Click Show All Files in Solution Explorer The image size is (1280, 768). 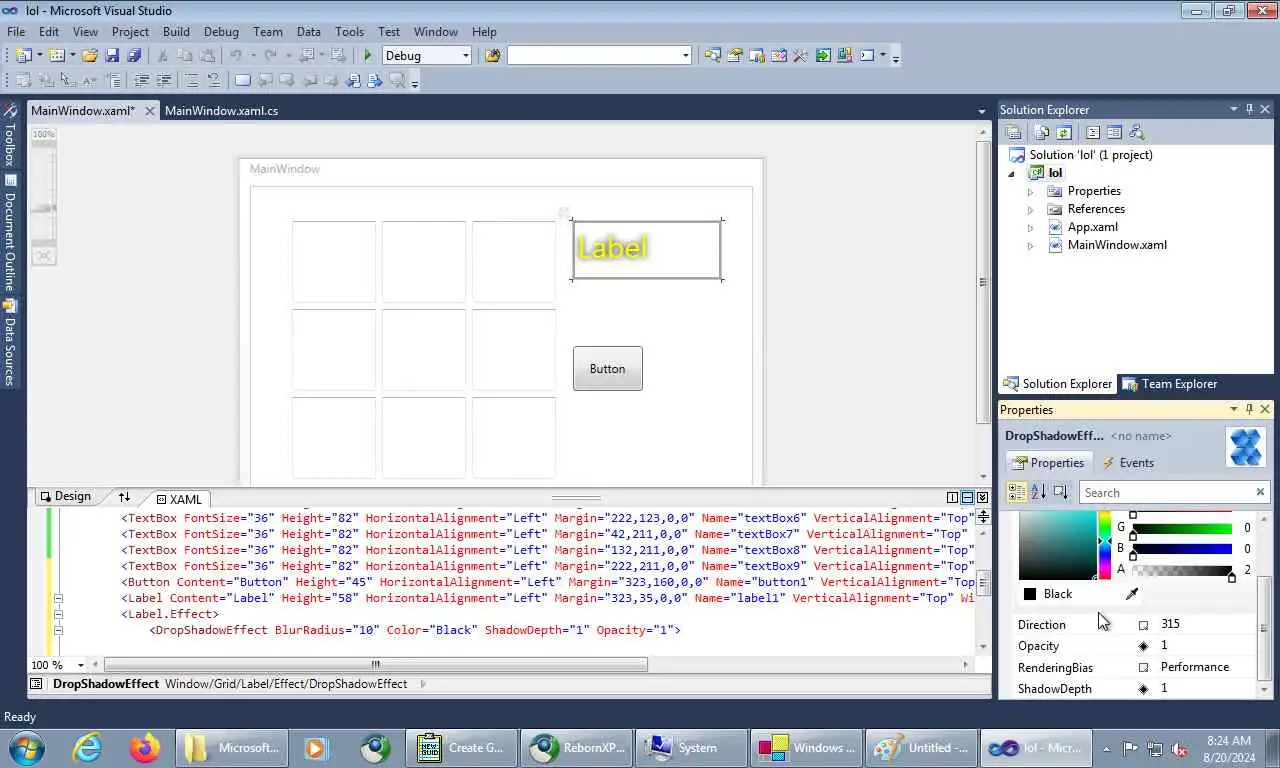tap(1041, 132)
